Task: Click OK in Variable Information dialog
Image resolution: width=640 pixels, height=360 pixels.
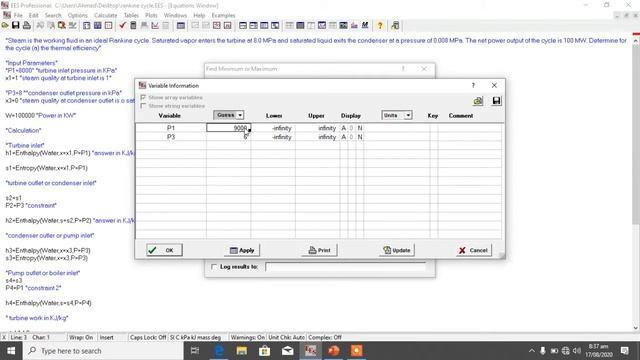Action: tap(164, 250)
